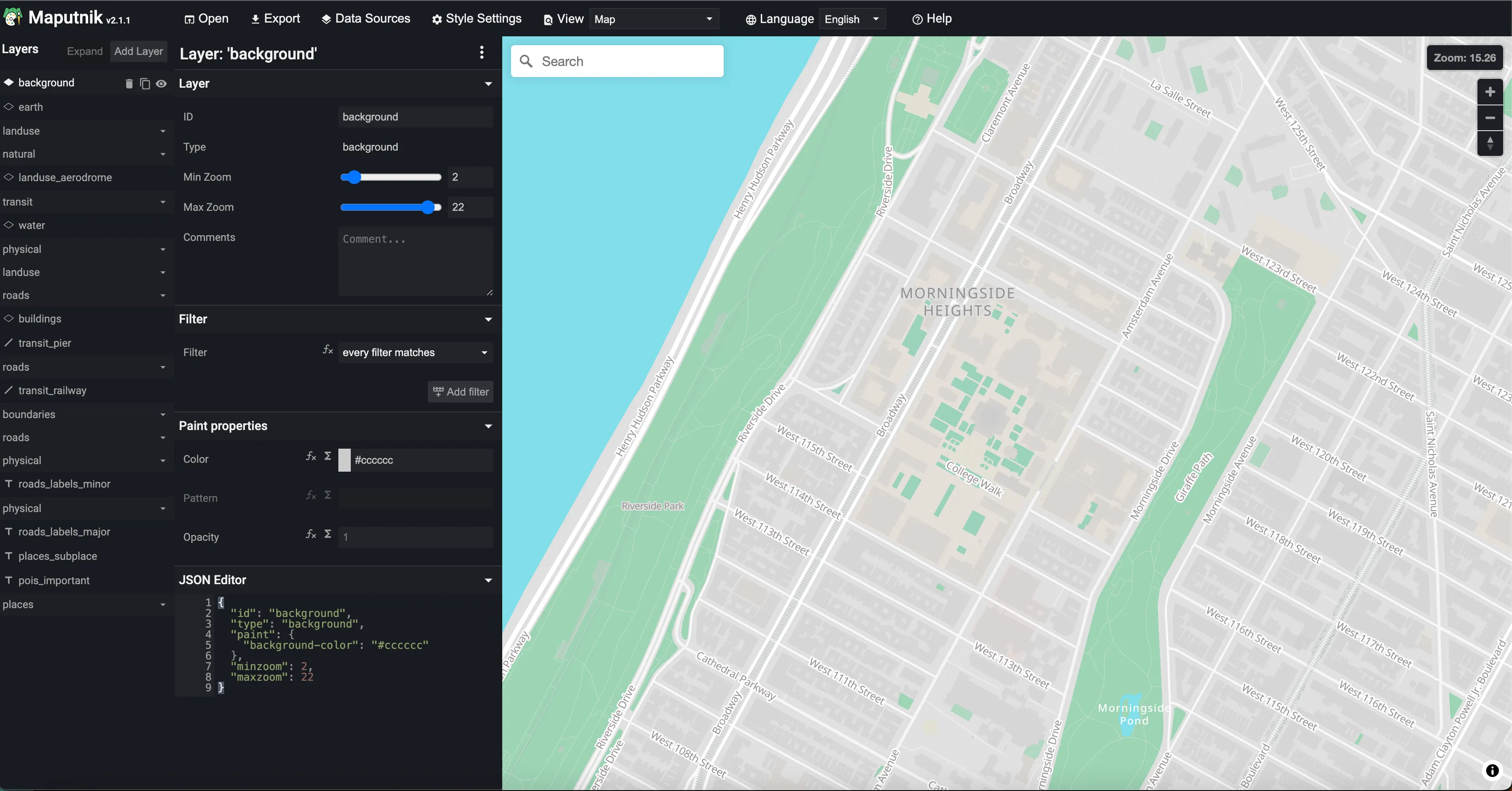This screenshot has width=1512, height=791.
Task: Open the three-dot layer options menu
Action: click(x=481, y=53)
